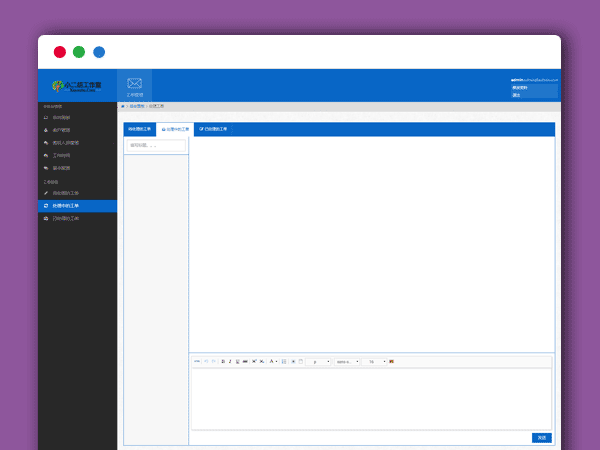Apply strikethrough using the editor toolbar
This screenshot has width=600, height=450.
point(245,361)
